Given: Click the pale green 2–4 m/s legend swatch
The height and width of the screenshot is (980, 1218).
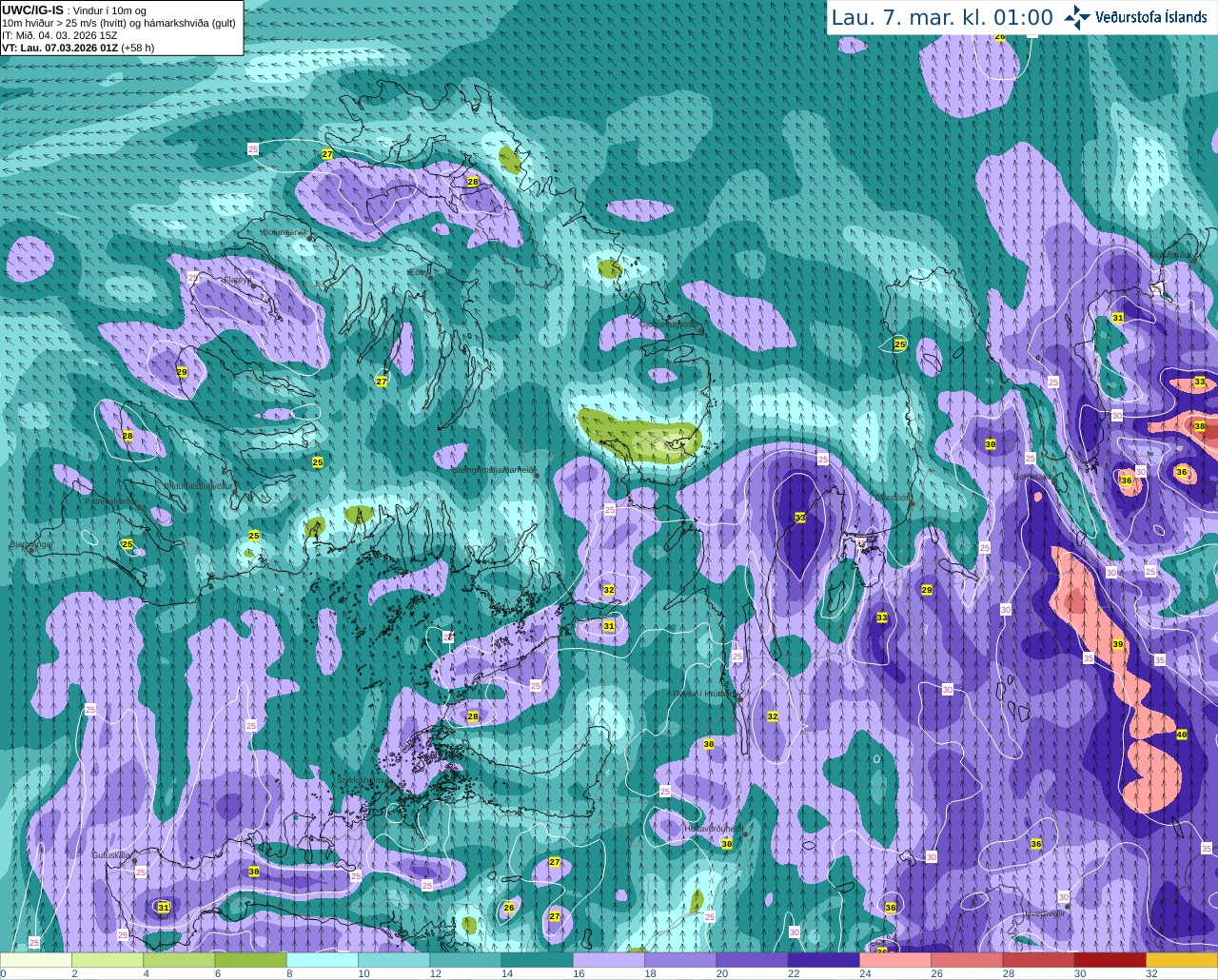Looking at the screenshot, I should tap(108, 960).
